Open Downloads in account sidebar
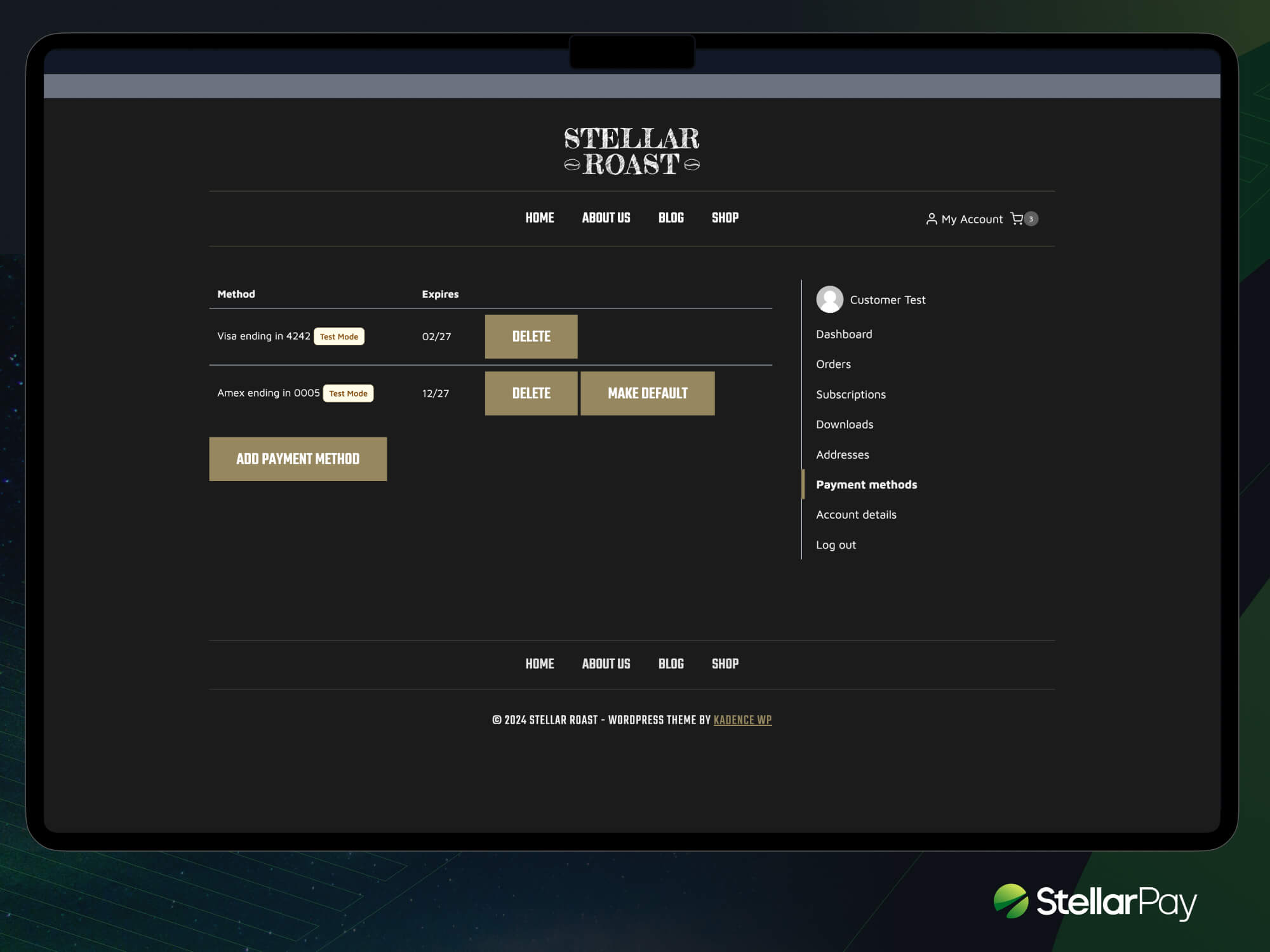The height and width of the screenshot is (952, 1270). 844,424
